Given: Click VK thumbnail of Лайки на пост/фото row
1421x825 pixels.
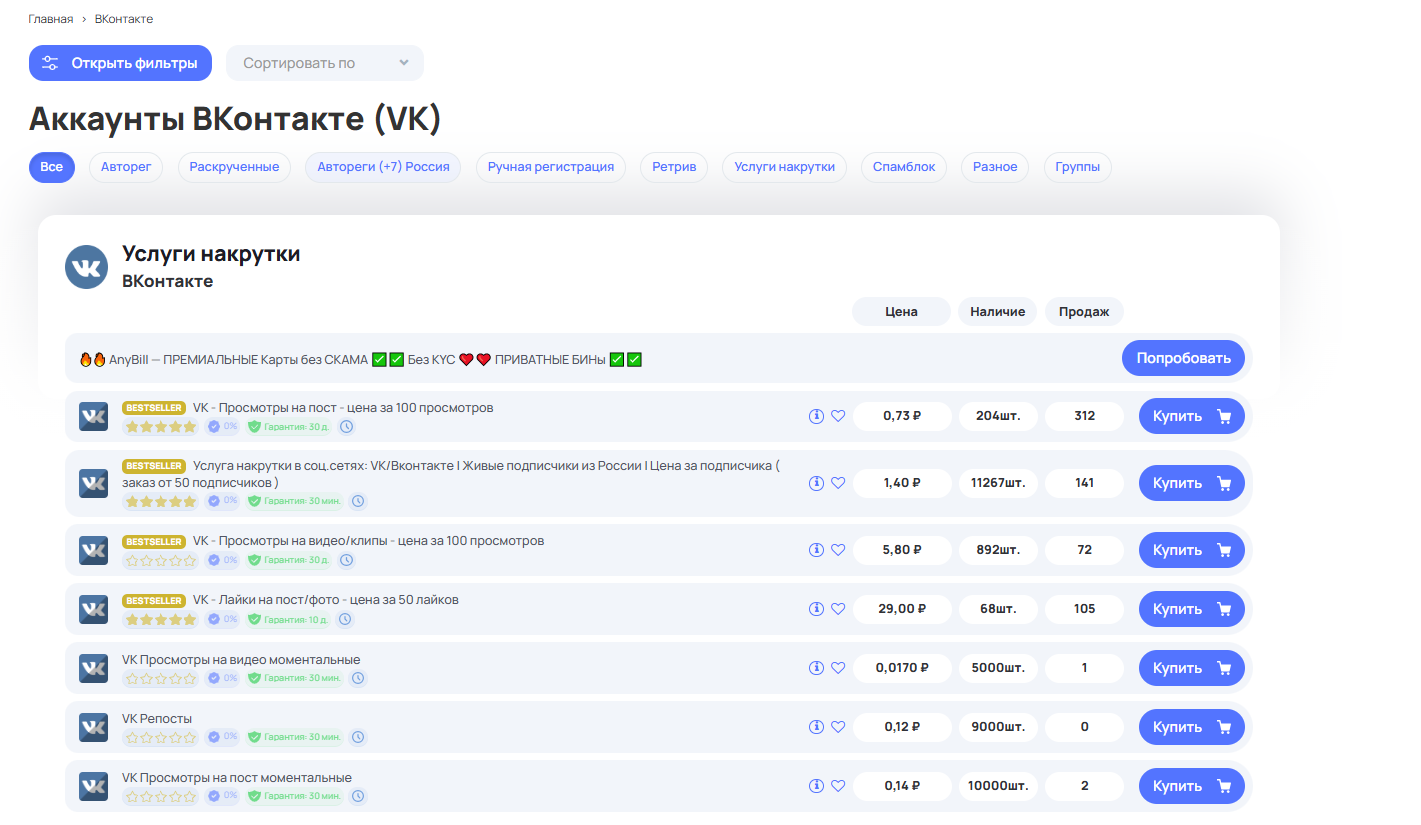Looking at the screenshot, I should click(93, 609).
